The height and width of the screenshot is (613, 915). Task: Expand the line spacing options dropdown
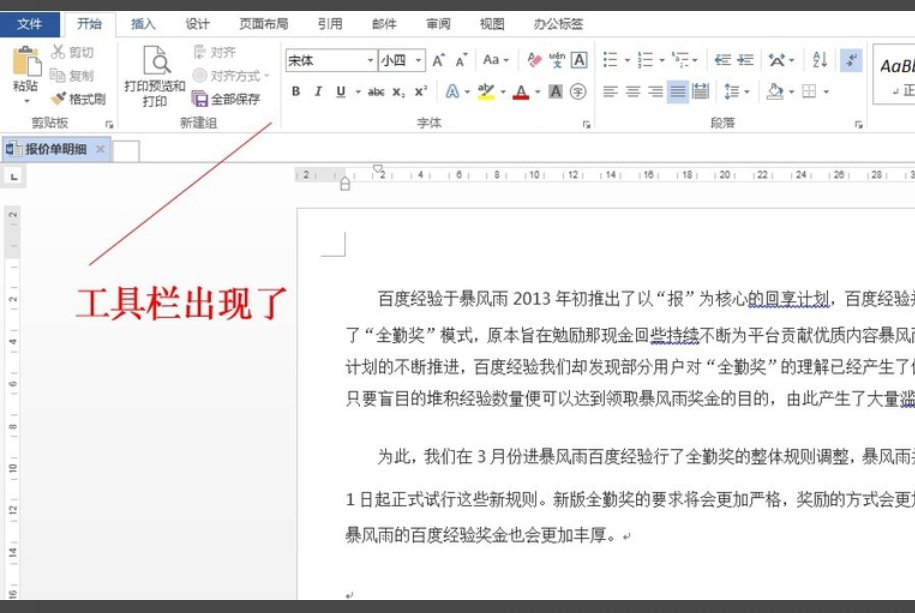pos(747,91)
